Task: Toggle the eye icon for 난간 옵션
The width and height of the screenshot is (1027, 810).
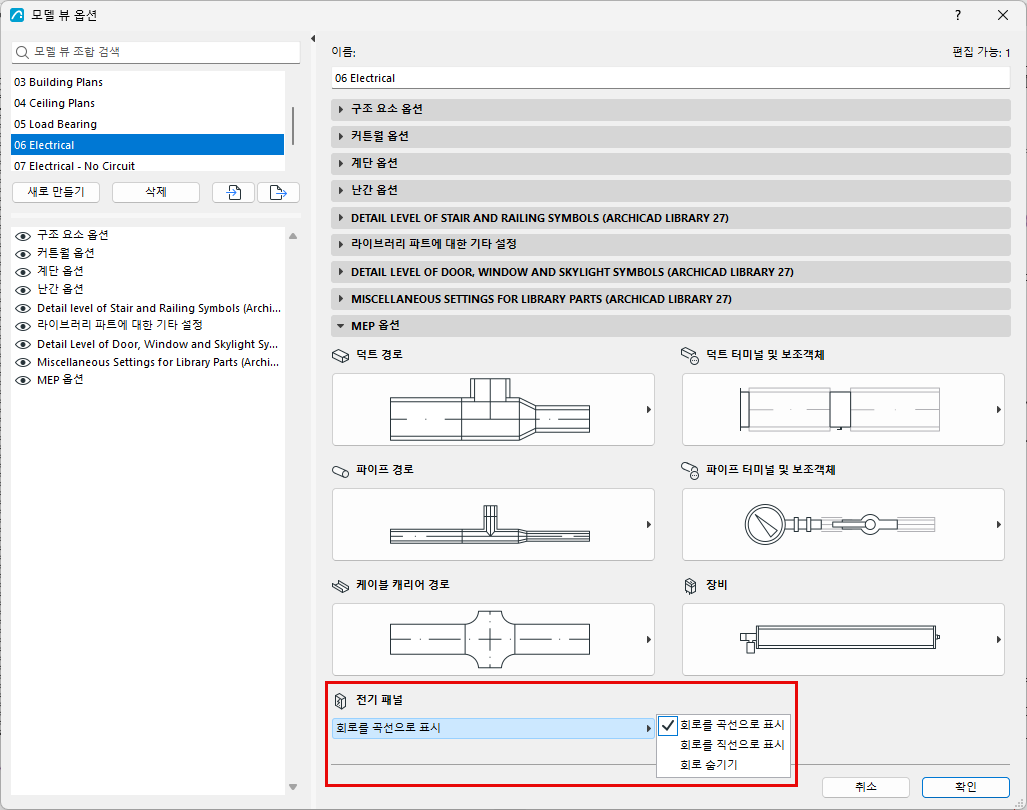Action: click(23, 290)
